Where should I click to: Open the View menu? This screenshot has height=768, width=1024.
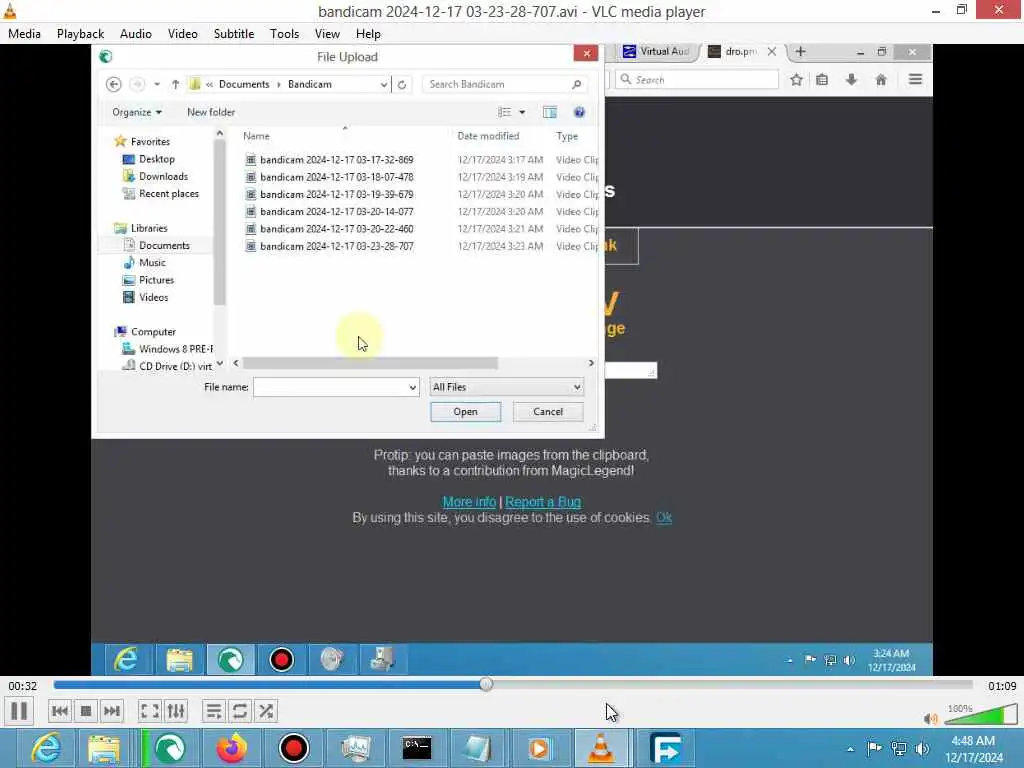point(327,34)
